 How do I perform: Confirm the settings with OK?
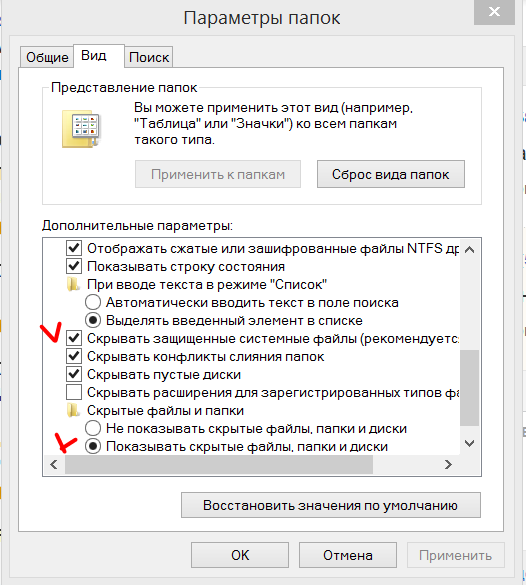click(x=240, y=555)
